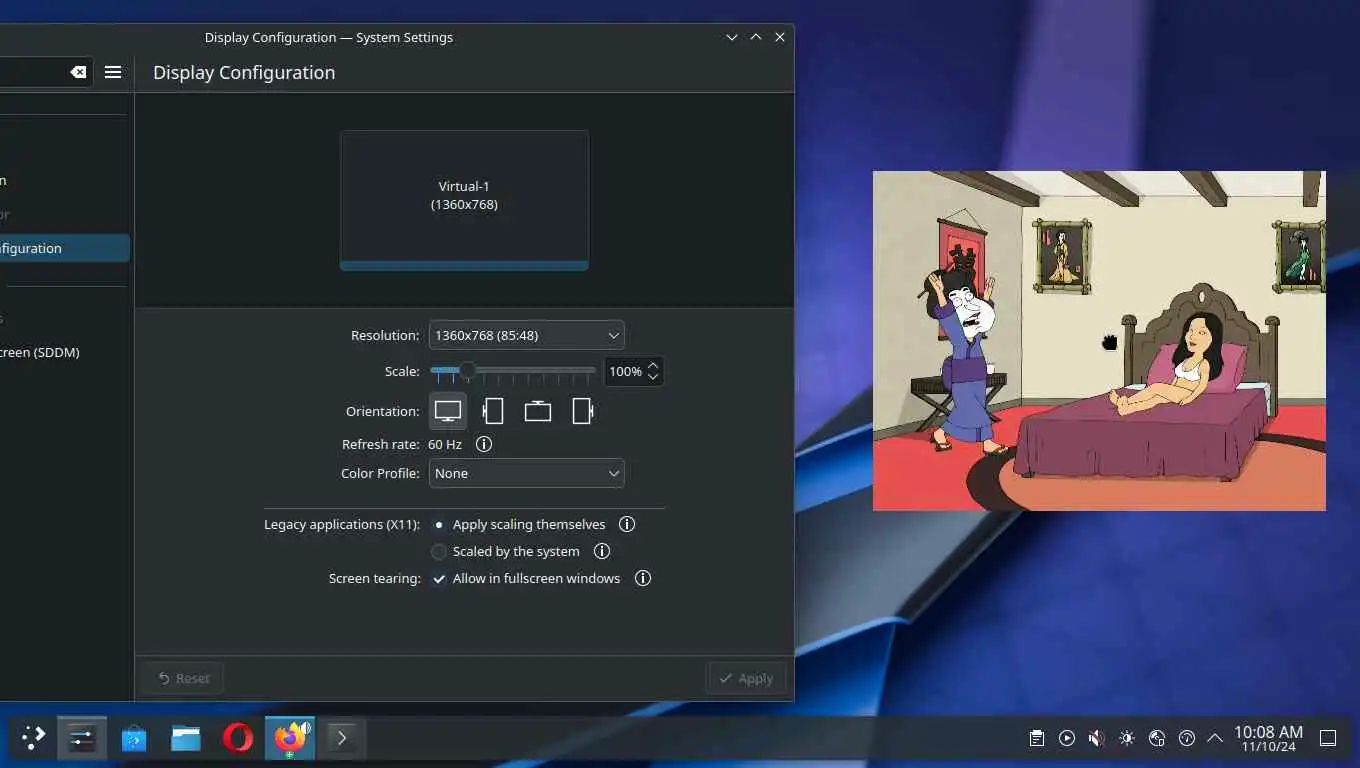Increase the scale percentage value
Viewport: 1360px width, 768px height.
653,365
